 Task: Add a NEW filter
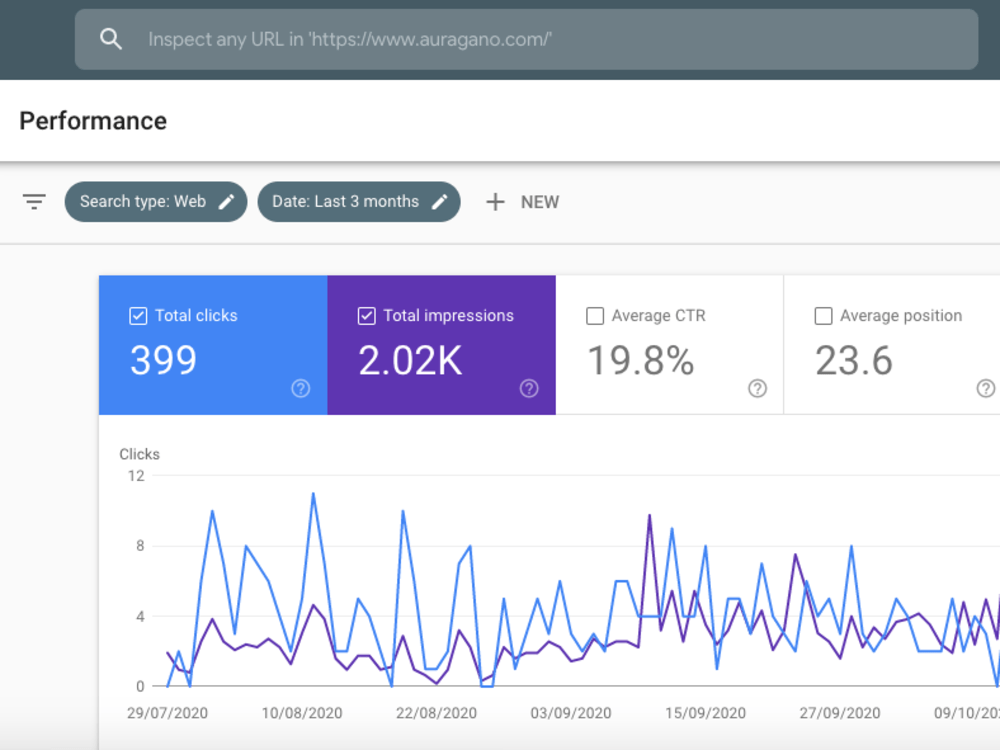coord(522,202)
